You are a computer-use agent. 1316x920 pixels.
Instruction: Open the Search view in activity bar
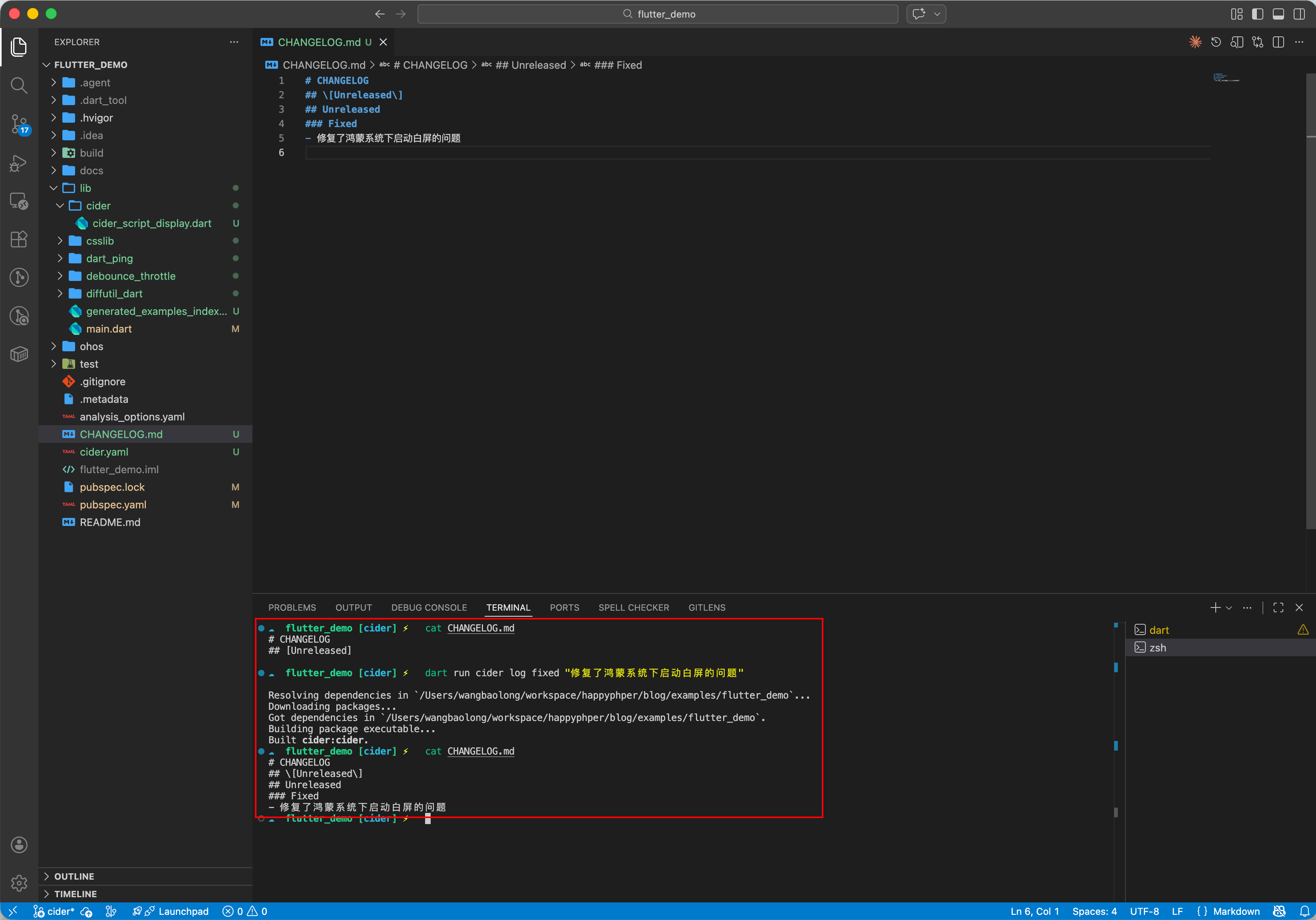pyautogui.click(x=19, y=86)
